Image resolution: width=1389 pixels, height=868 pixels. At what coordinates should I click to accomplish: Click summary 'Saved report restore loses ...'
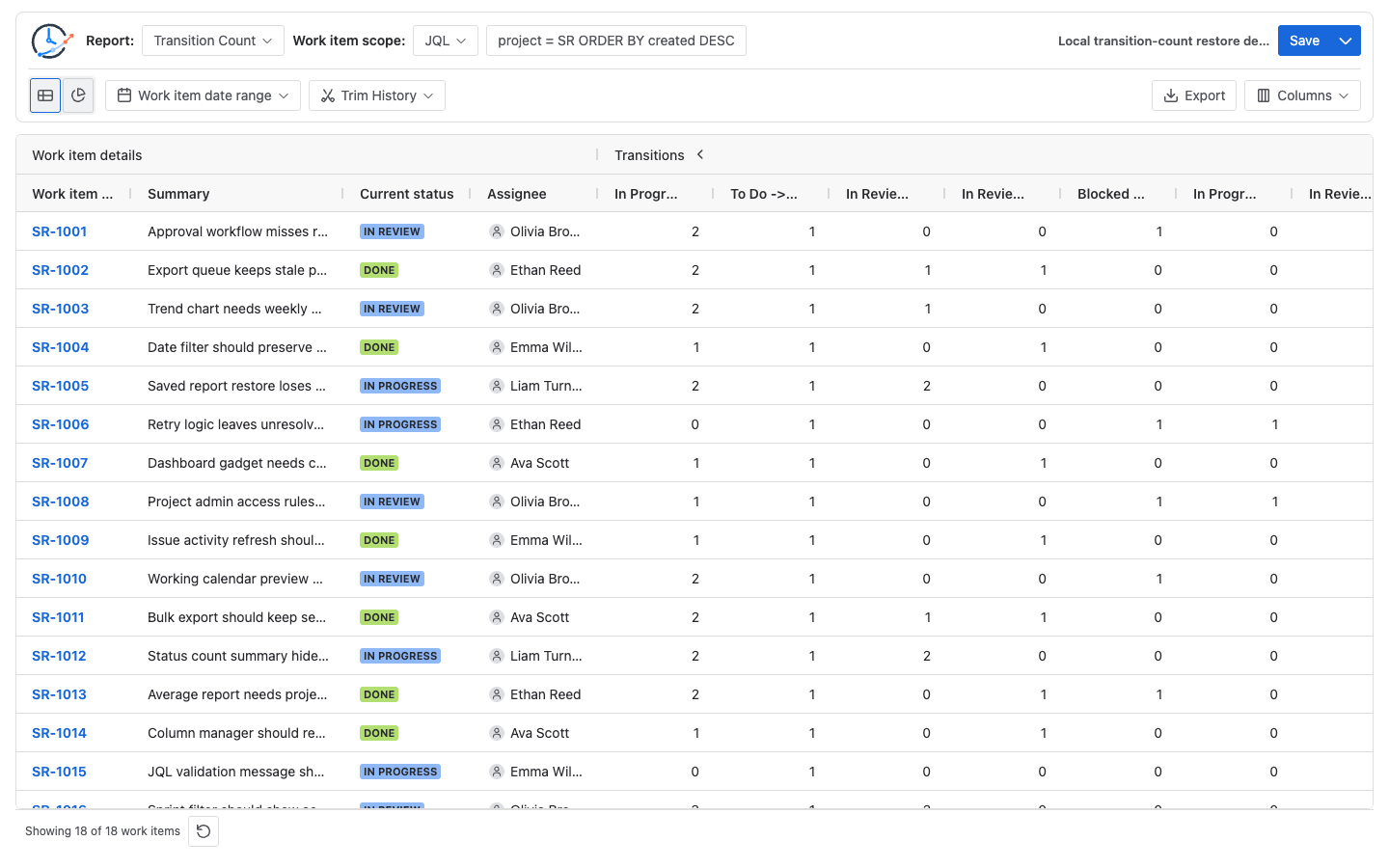click(x=236, y=386)
